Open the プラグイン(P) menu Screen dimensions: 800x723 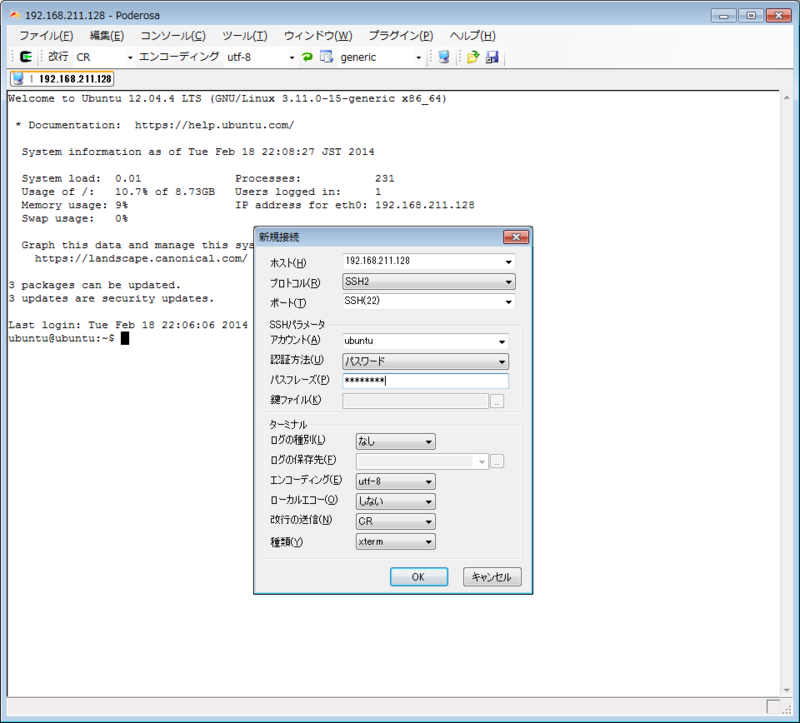point(401,36)
